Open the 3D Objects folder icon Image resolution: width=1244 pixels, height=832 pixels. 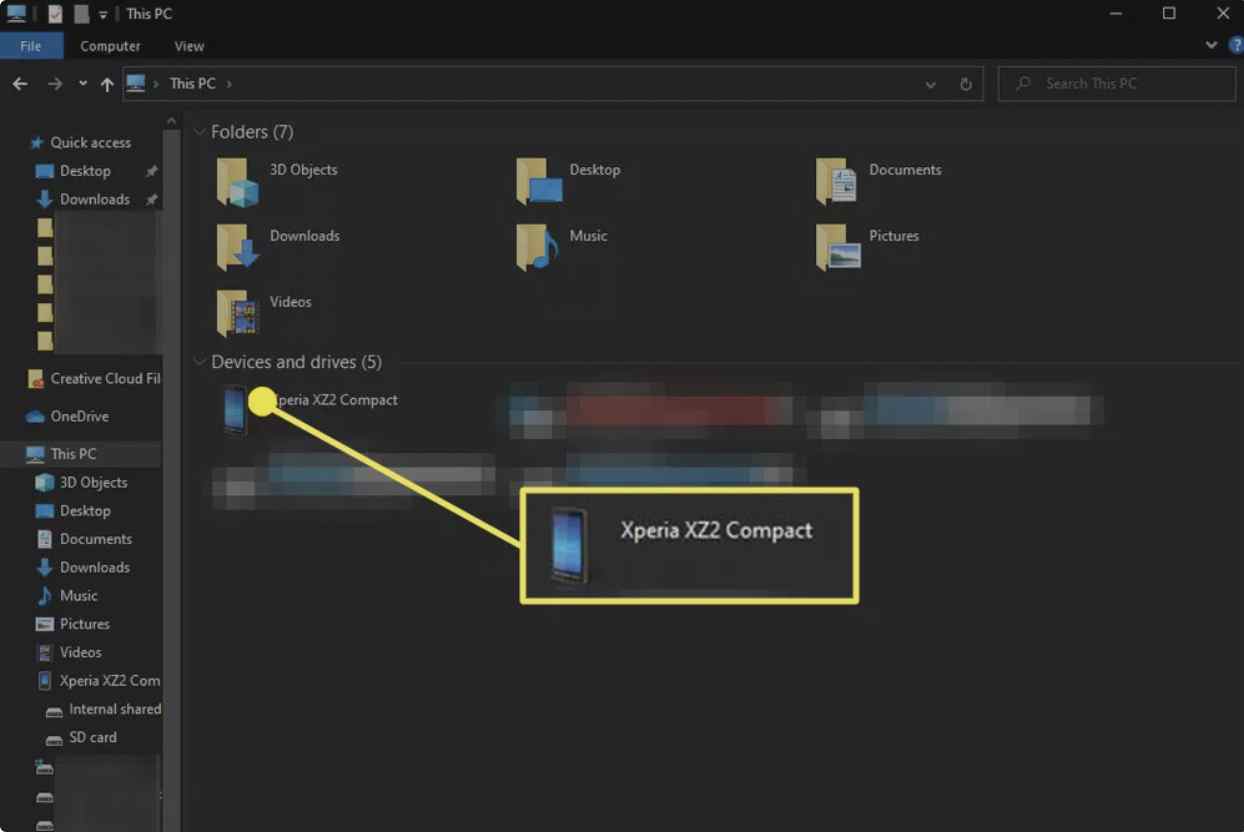pos(238,182)
